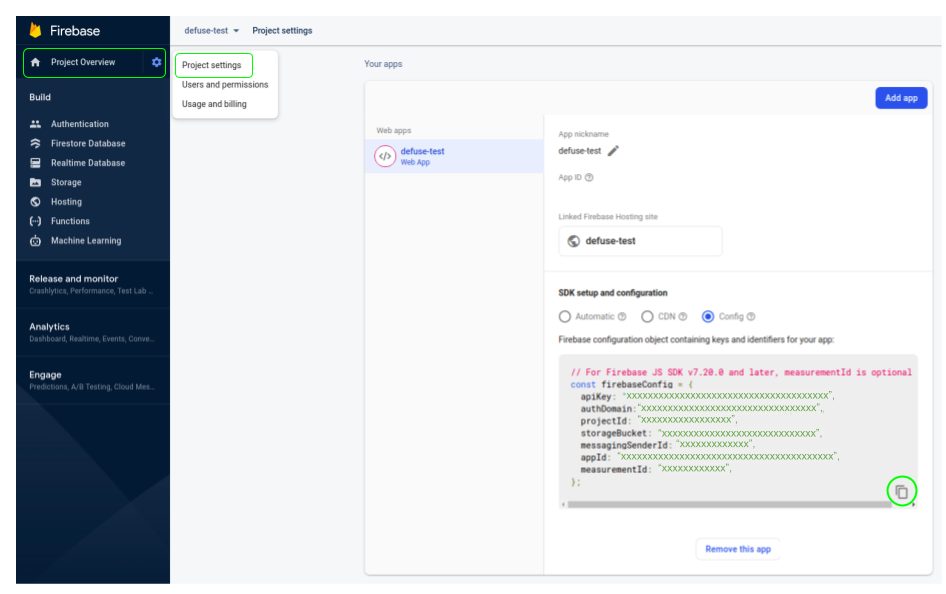Go to Functions page
Viewport: 946px width, 594px height.
[x=70, y=221]
